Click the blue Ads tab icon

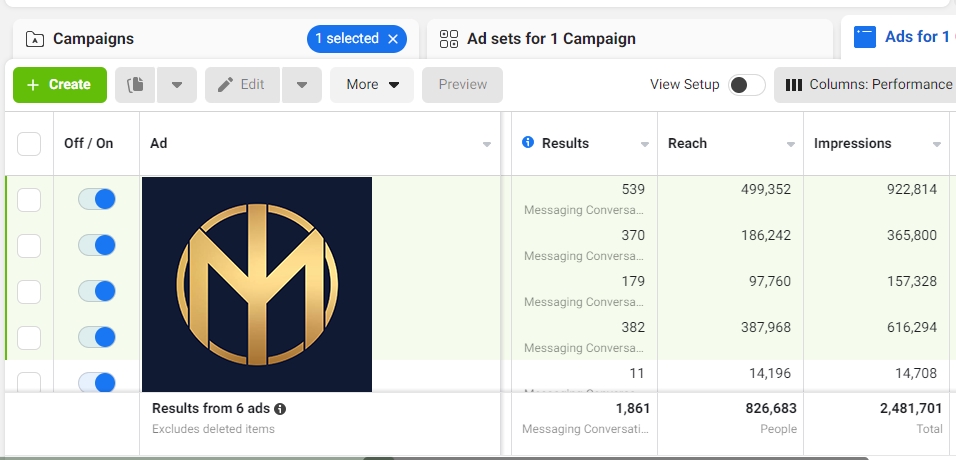(865, 37)
